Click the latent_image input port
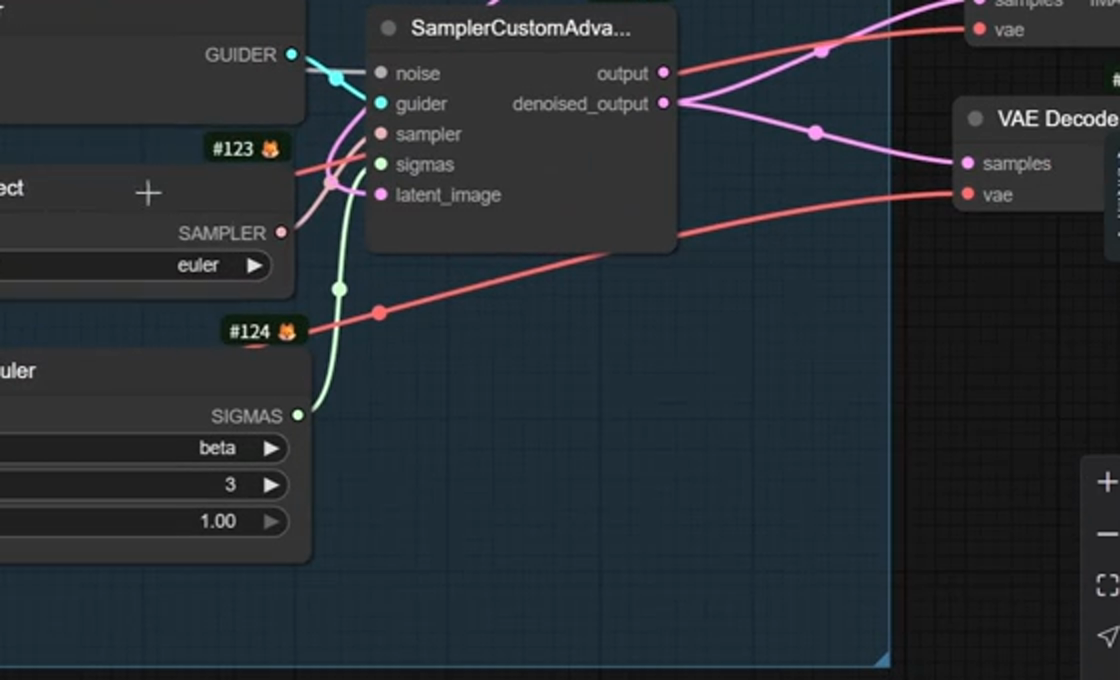 pos(381,194)
